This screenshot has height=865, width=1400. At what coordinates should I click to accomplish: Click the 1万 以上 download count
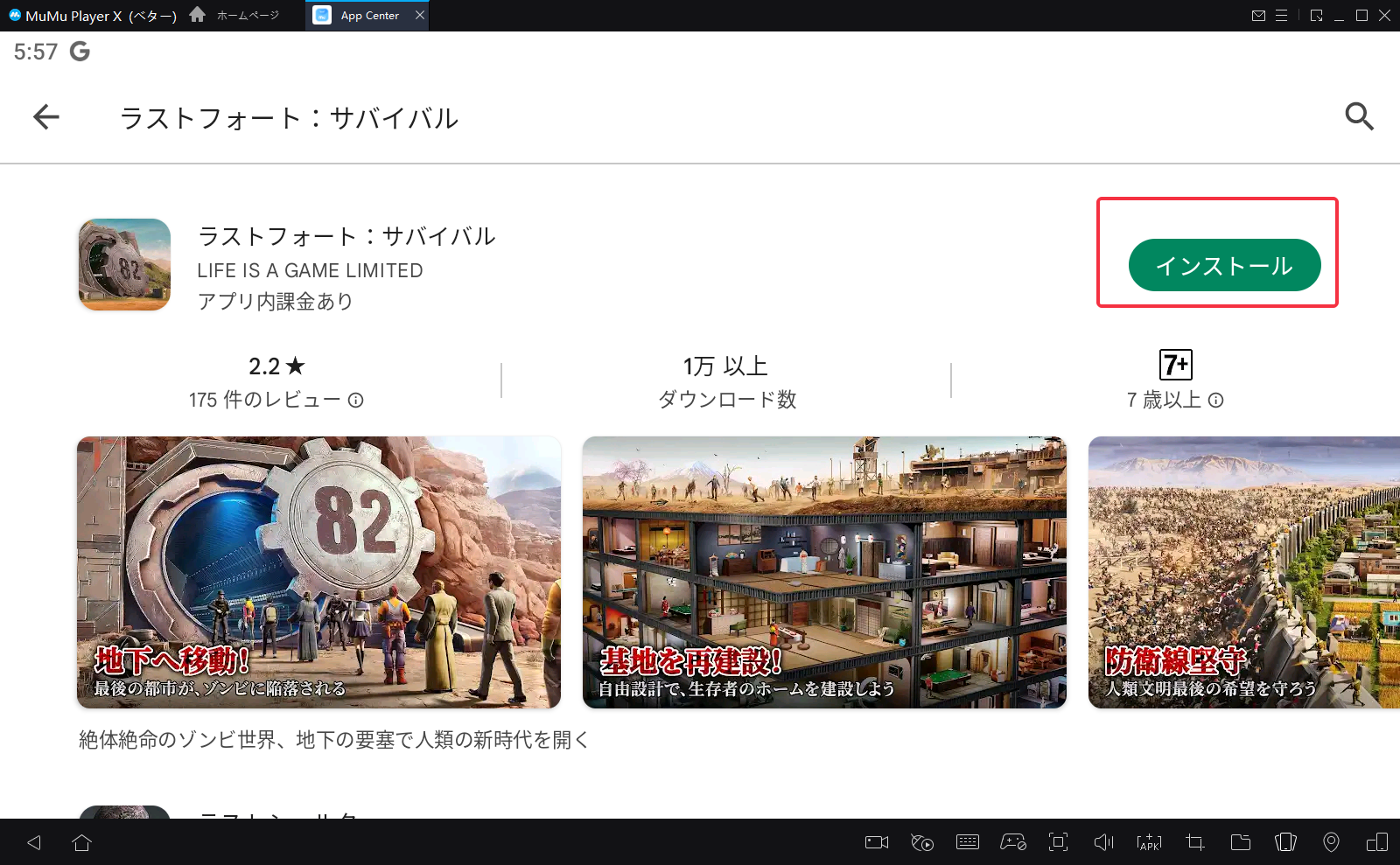(725, 366)
